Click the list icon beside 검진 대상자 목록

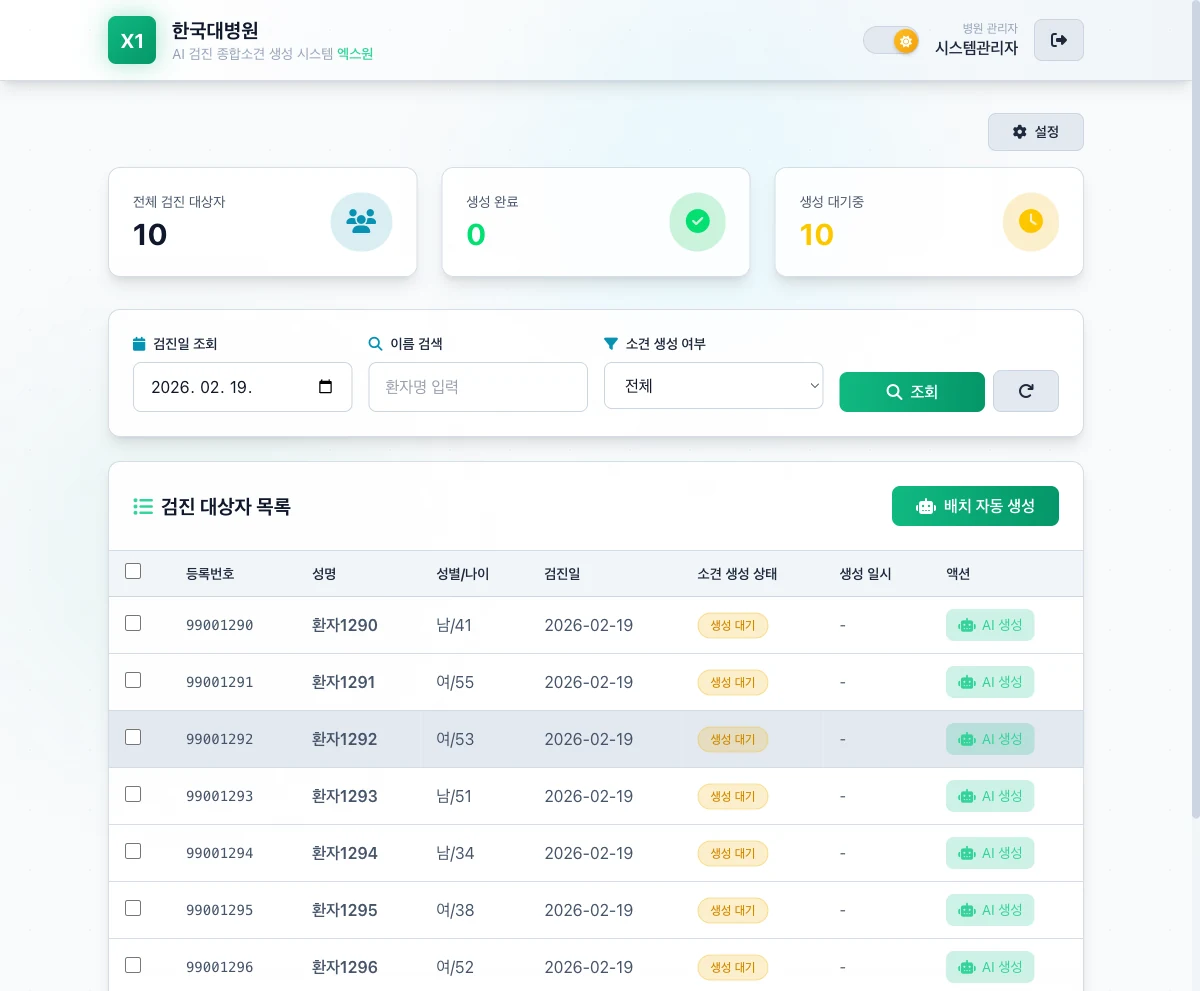tap(143, 506)
